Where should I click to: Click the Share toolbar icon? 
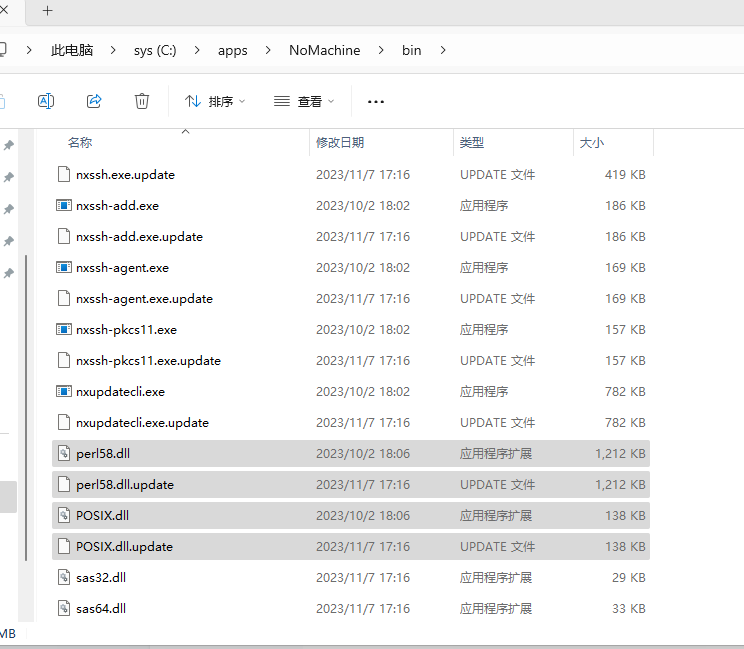(94, 101)
